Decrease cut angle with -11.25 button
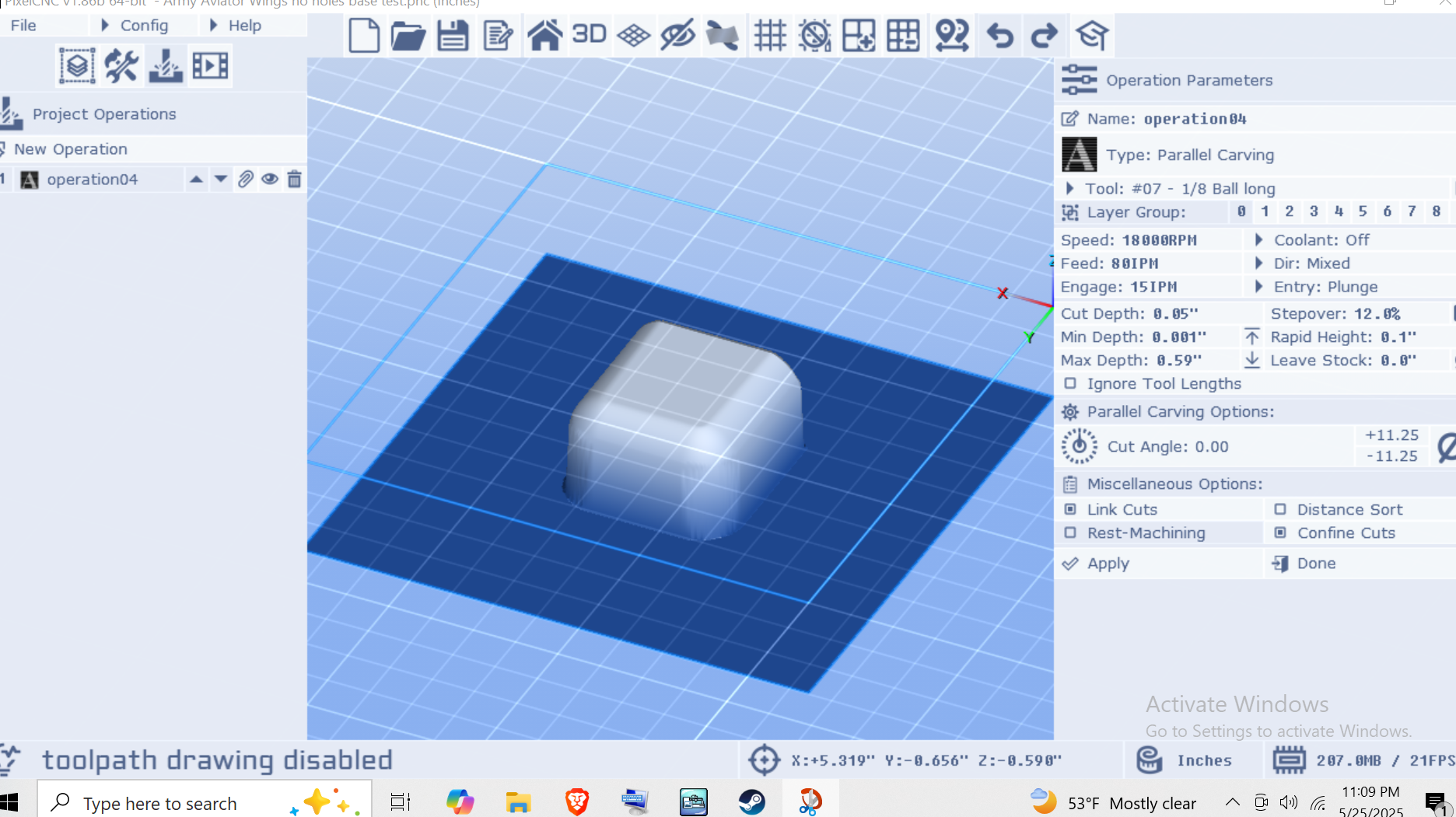This screenshot has width=1456, height=817. 1391,456
